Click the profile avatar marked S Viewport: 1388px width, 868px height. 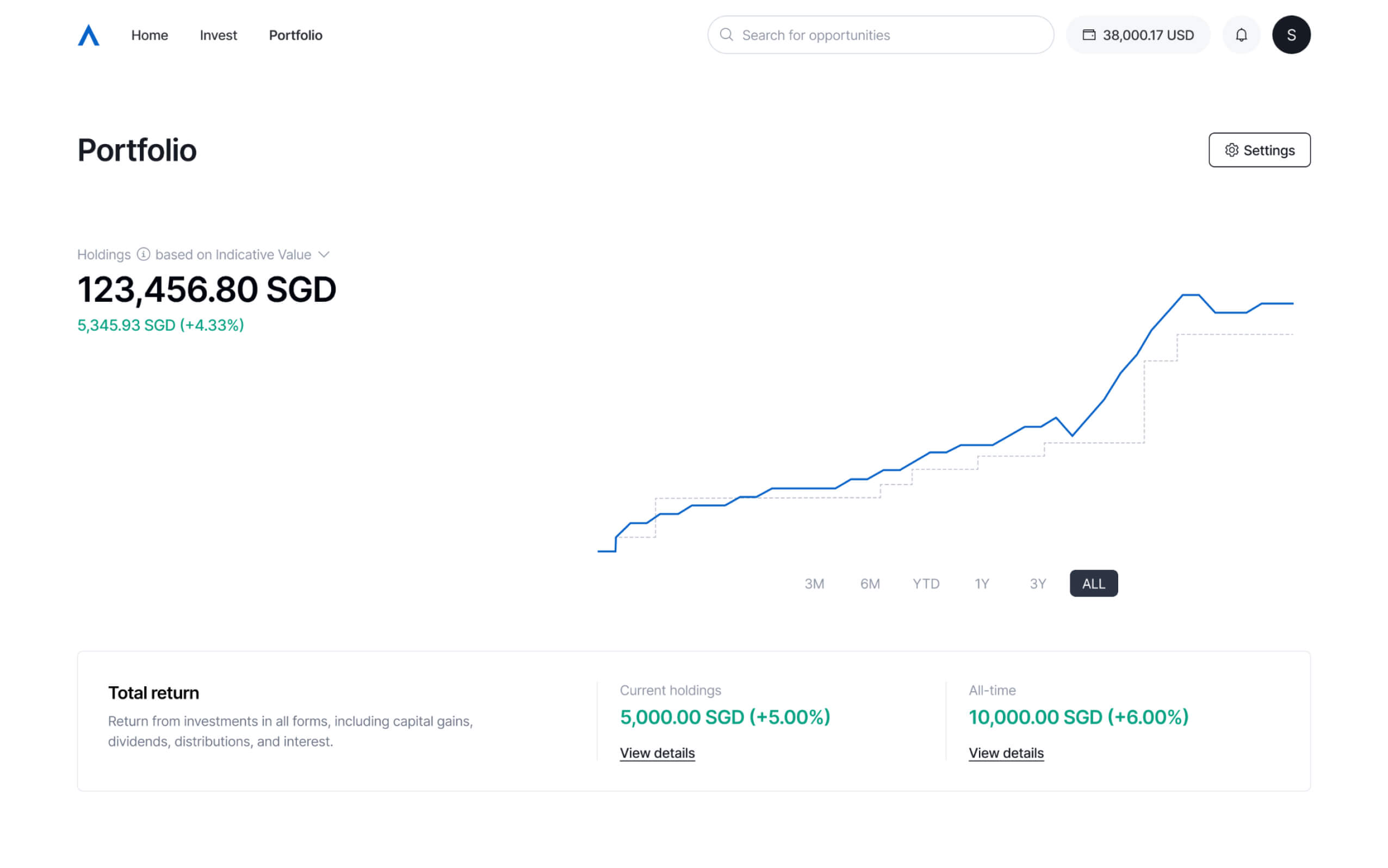[x=1292, y=34]
